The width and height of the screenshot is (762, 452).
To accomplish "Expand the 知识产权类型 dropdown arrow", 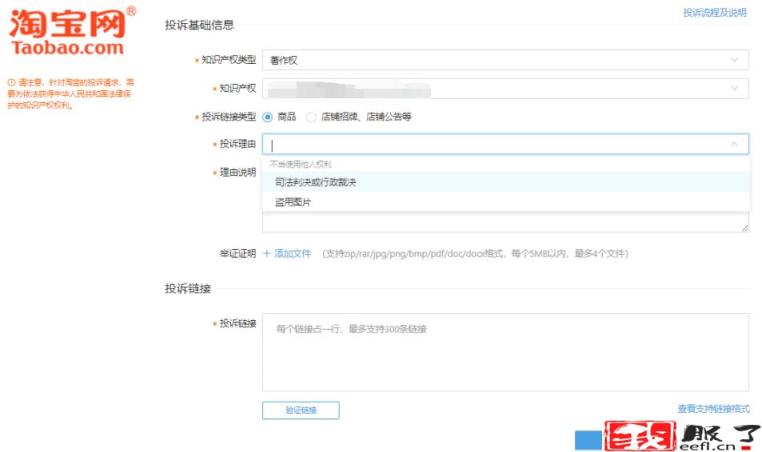I will 735,60.
